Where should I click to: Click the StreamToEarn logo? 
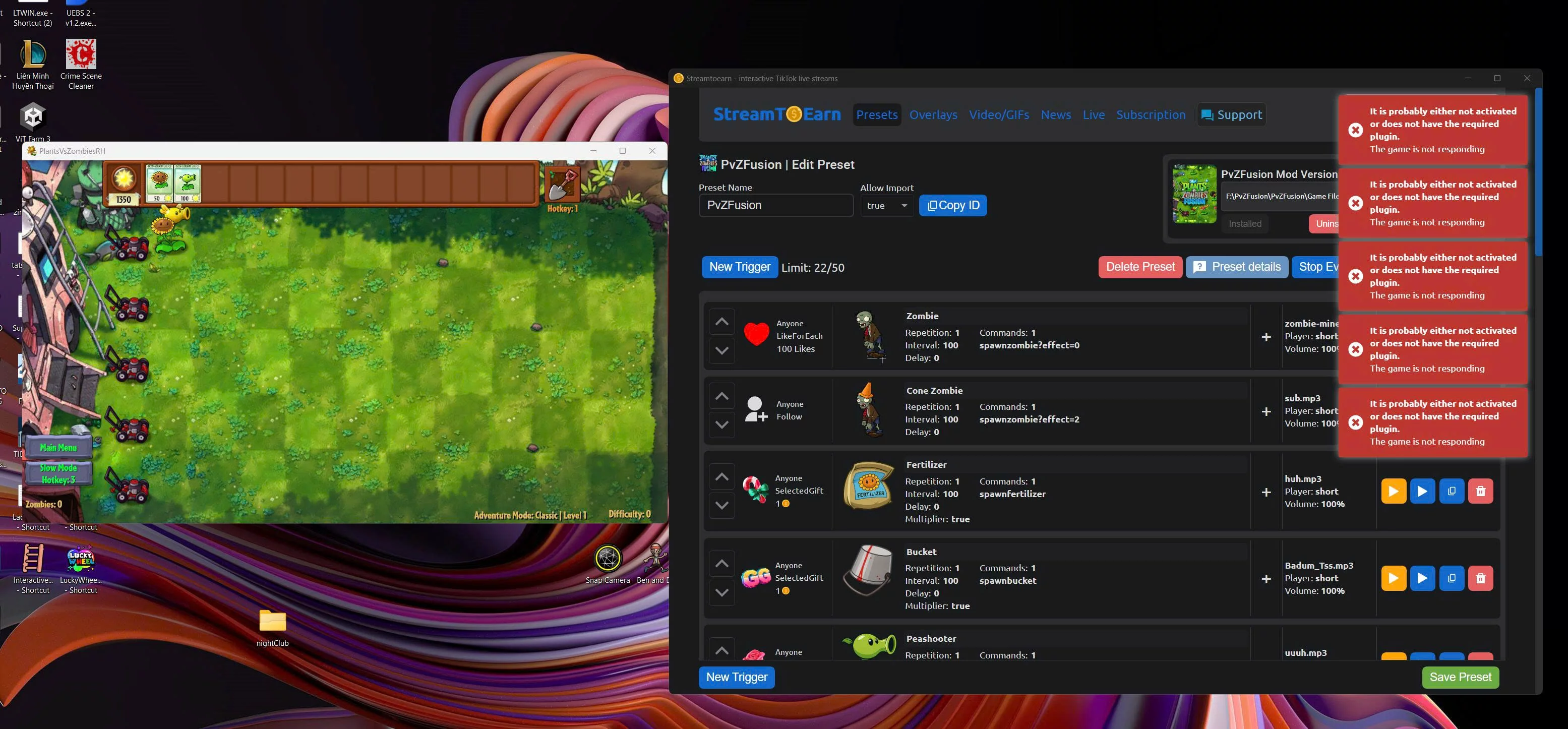click(x=777, y=114)
